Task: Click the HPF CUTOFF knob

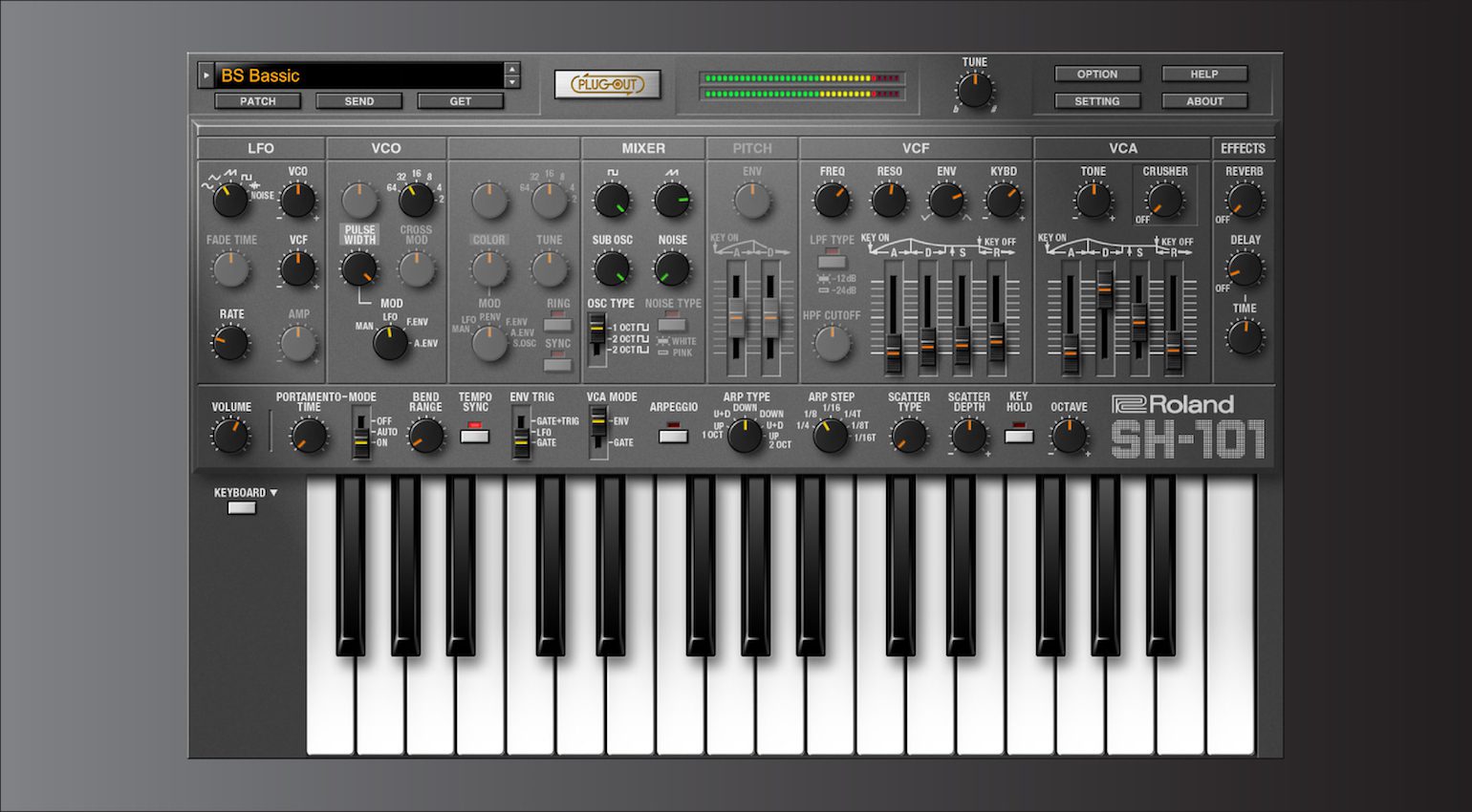Action: (832, 343)
